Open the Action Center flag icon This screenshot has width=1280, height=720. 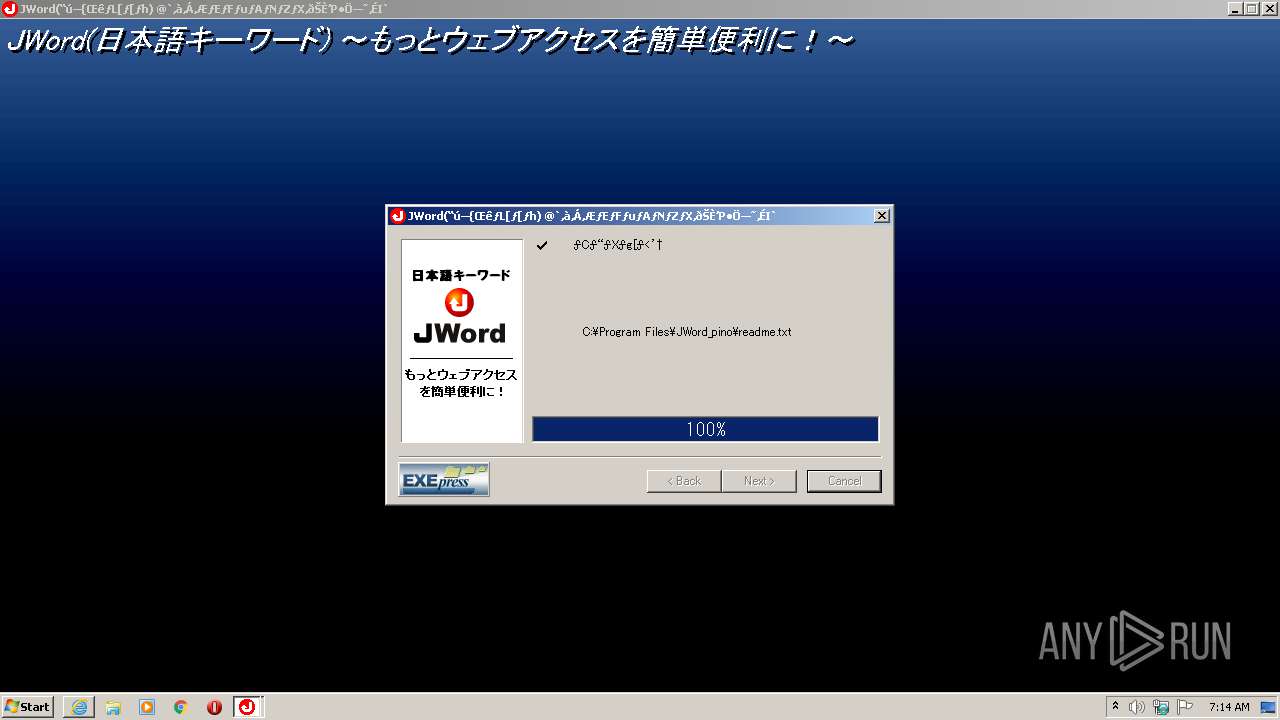point(1185,707)
